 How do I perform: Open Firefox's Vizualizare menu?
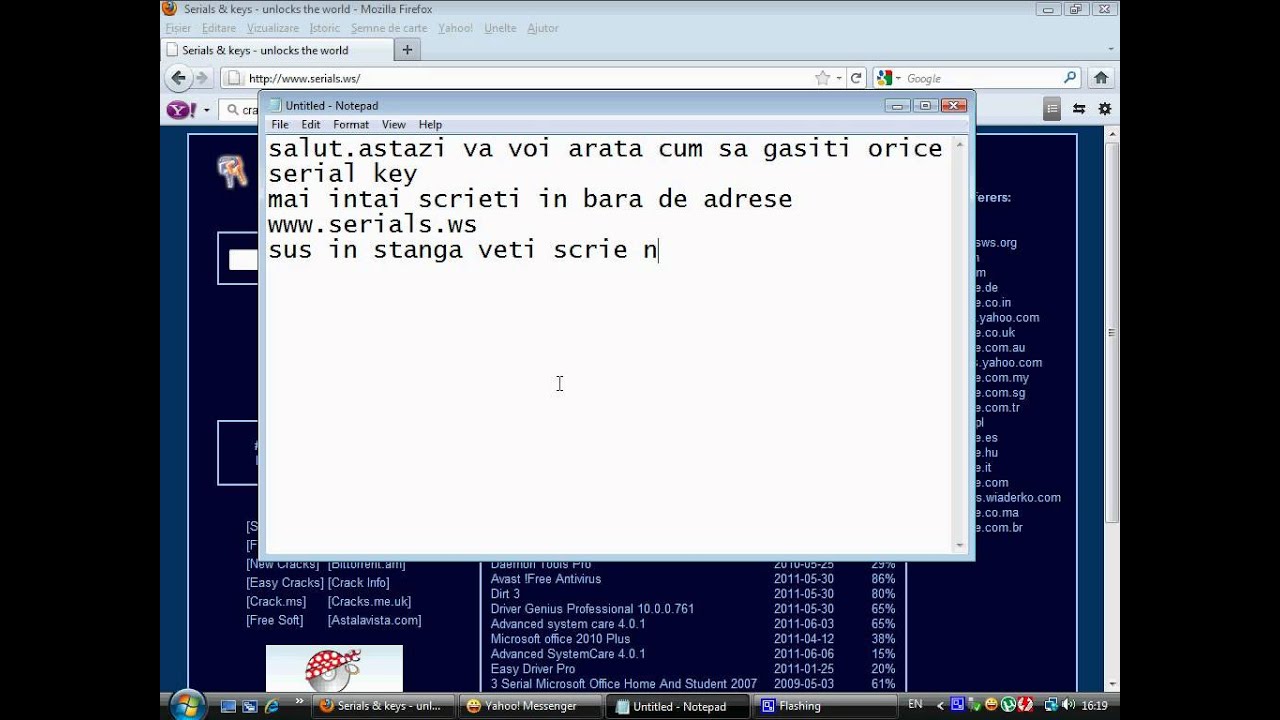(273, 28)
